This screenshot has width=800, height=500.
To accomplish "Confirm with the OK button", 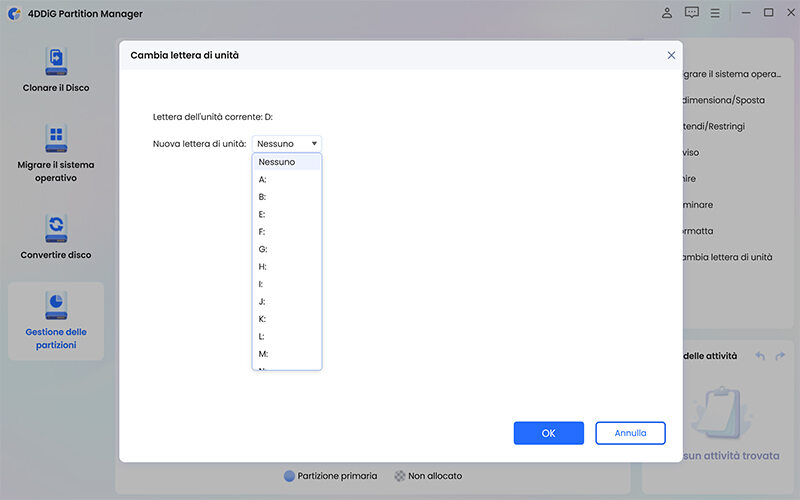I will (x=548, y=433).
